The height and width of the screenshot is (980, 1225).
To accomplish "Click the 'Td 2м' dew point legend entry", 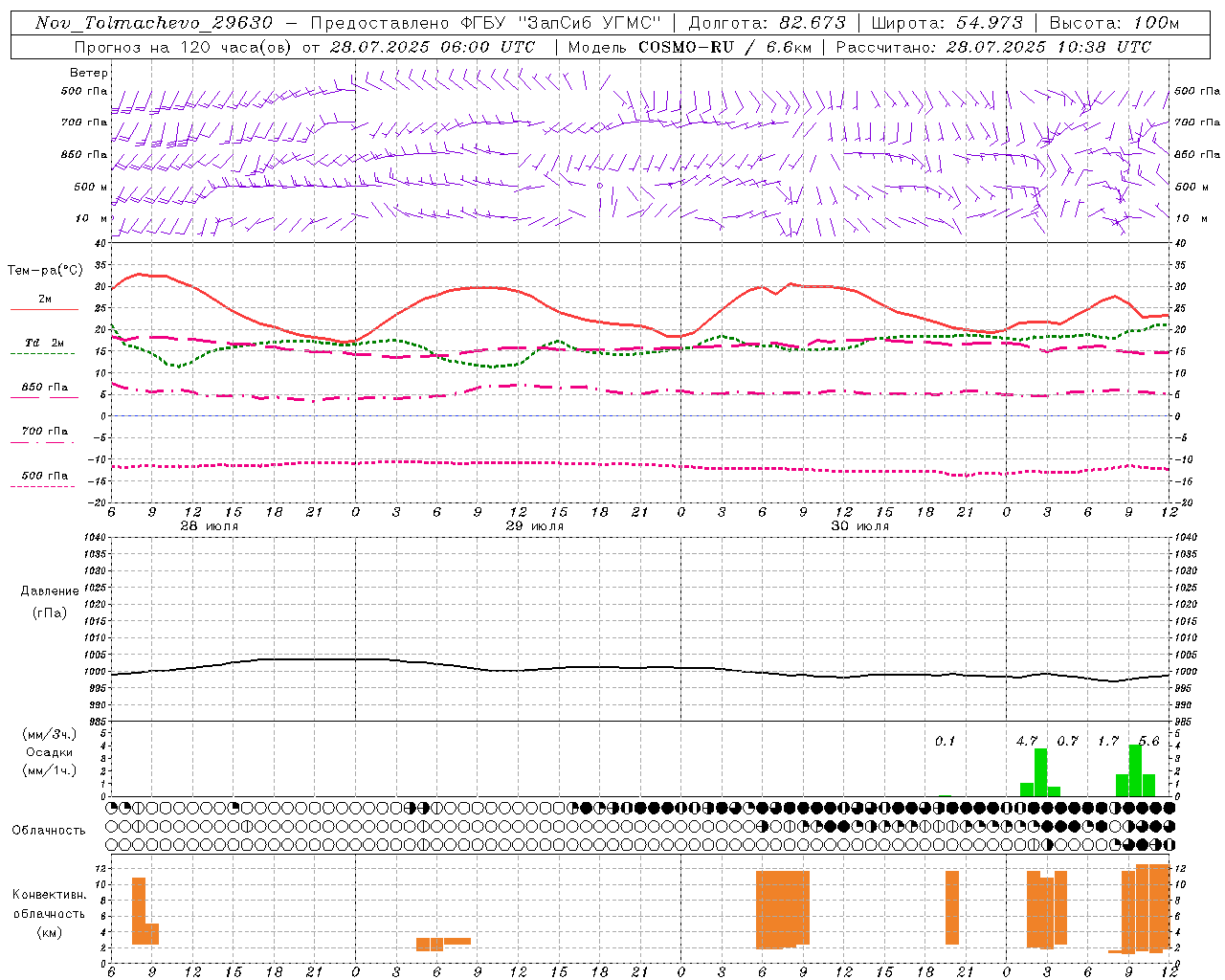I will (44, 343).
